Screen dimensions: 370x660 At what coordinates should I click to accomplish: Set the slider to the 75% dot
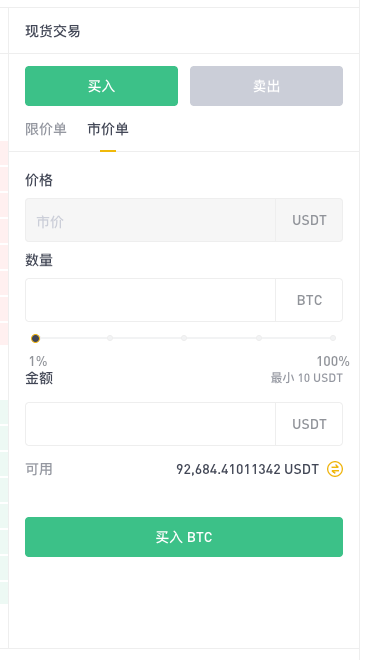(x=259, y=338)
